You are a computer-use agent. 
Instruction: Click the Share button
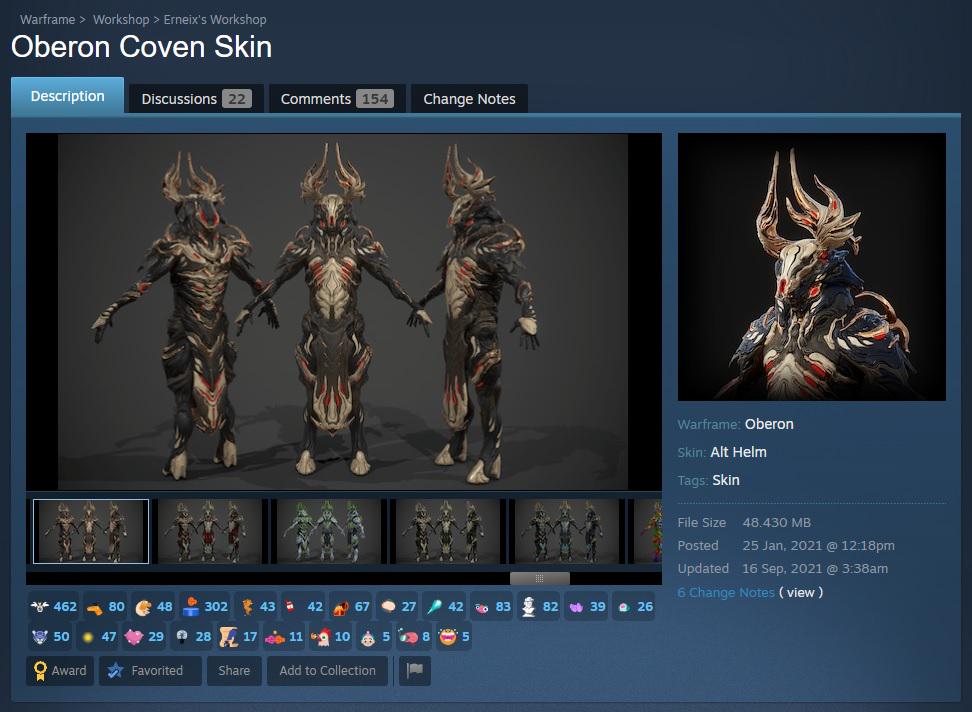(x=234, y=670)
